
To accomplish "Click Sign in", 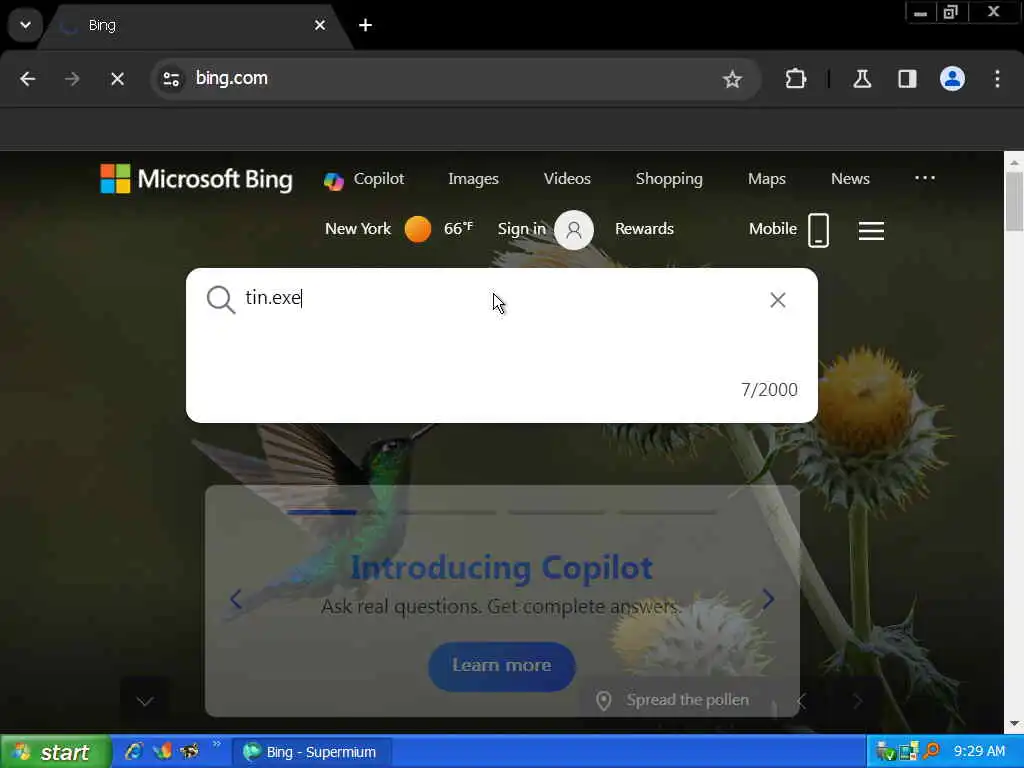I will [x=521, y=229].
